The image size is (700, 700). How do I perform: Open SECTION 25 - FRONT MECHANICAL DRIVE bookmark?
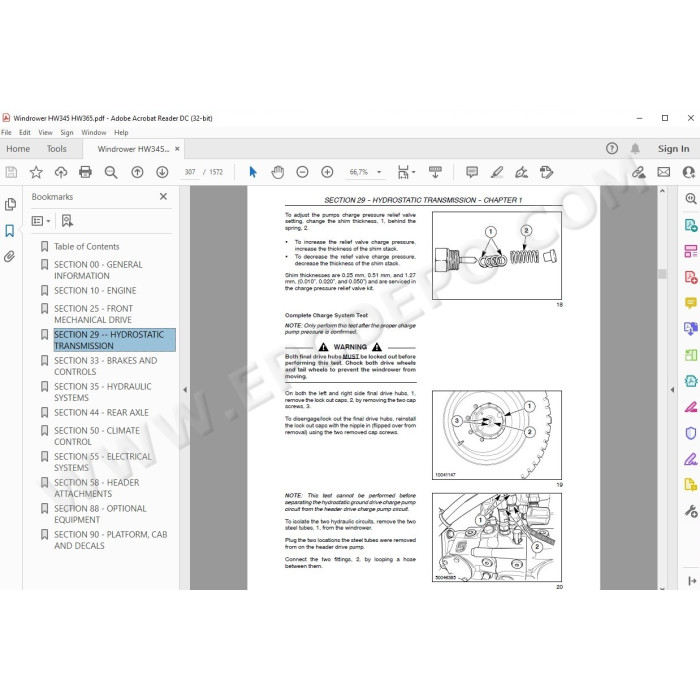(93, 314)
